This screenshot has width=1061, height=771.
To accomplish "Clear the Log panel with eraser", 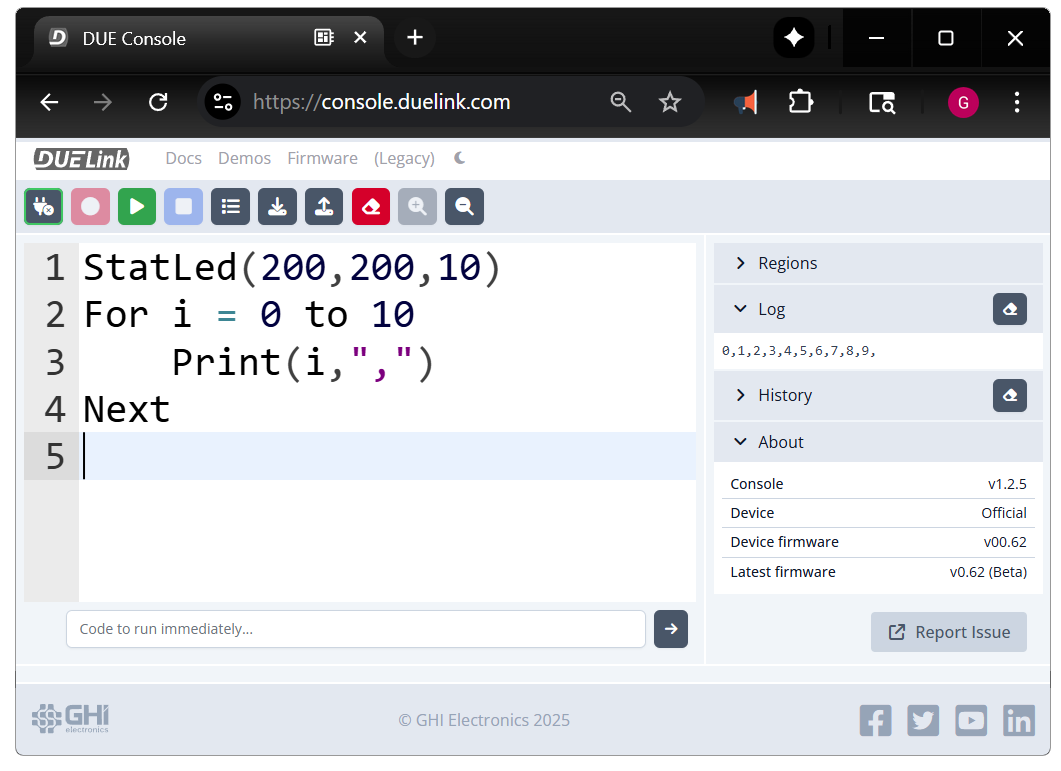I will pos(1009,309).
